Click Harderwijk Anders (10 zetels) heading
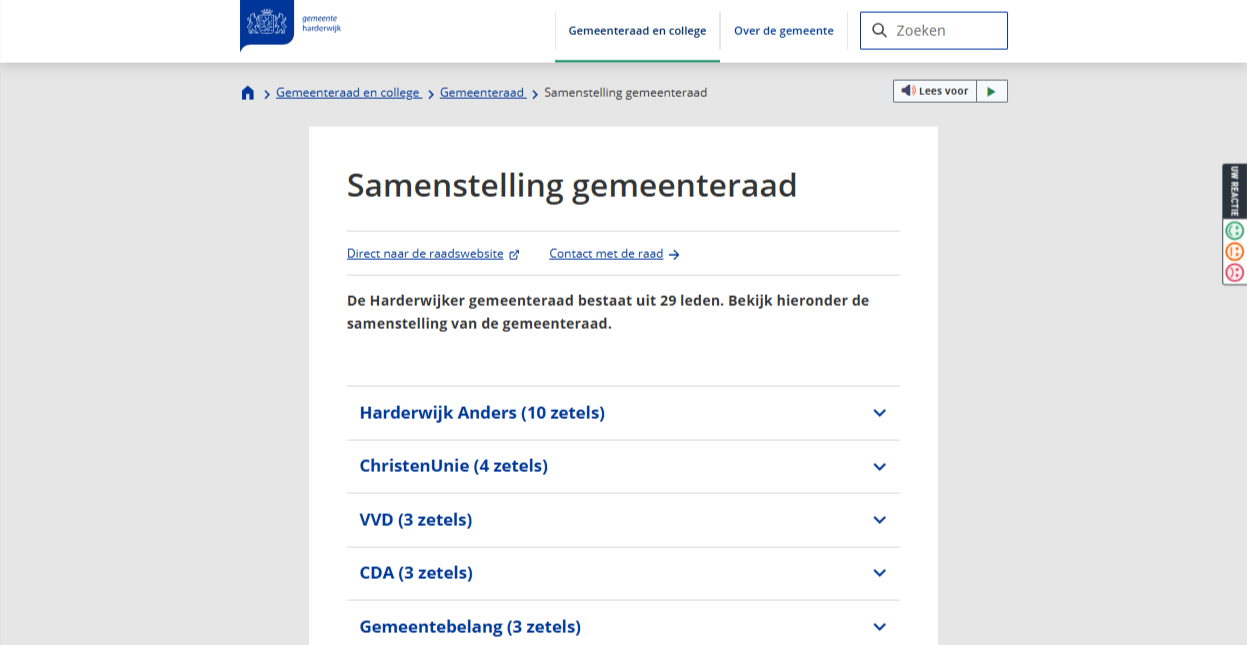Screen dimensions: 1247x645 click(x=482, y=413)
